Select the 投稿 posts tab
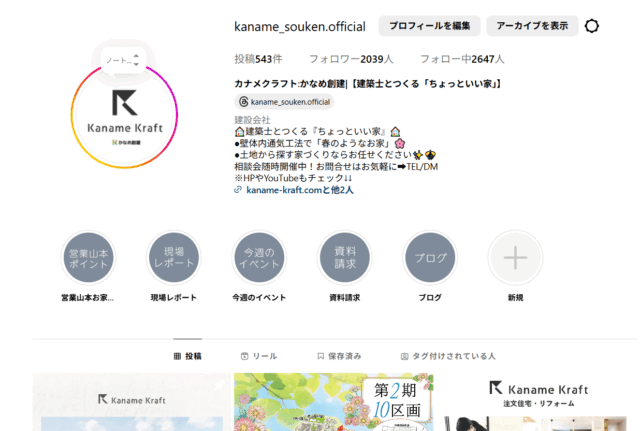The image size is (640, 431). click(x=188, y=356)
